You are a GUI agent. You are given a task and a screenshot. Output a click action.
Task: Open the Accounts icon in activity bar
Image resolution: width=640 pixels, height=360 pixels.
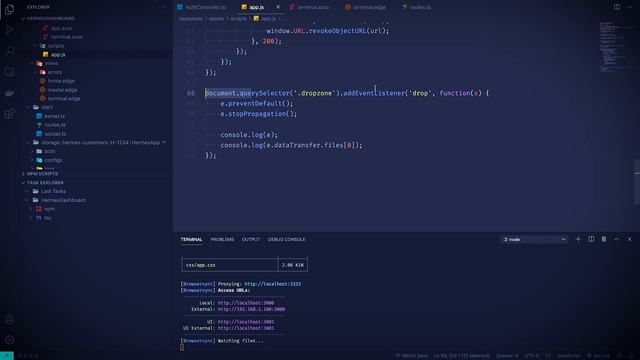(9, 320)
